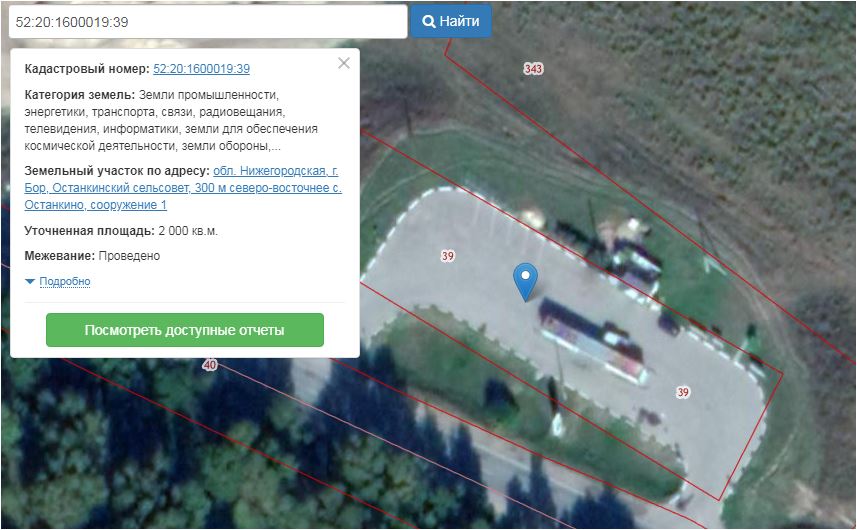Image resolution: width=857 pixels, height=530 pixels.
Task: Click the Земельный участок по адресу label
Action: click(x=117, y=171)
